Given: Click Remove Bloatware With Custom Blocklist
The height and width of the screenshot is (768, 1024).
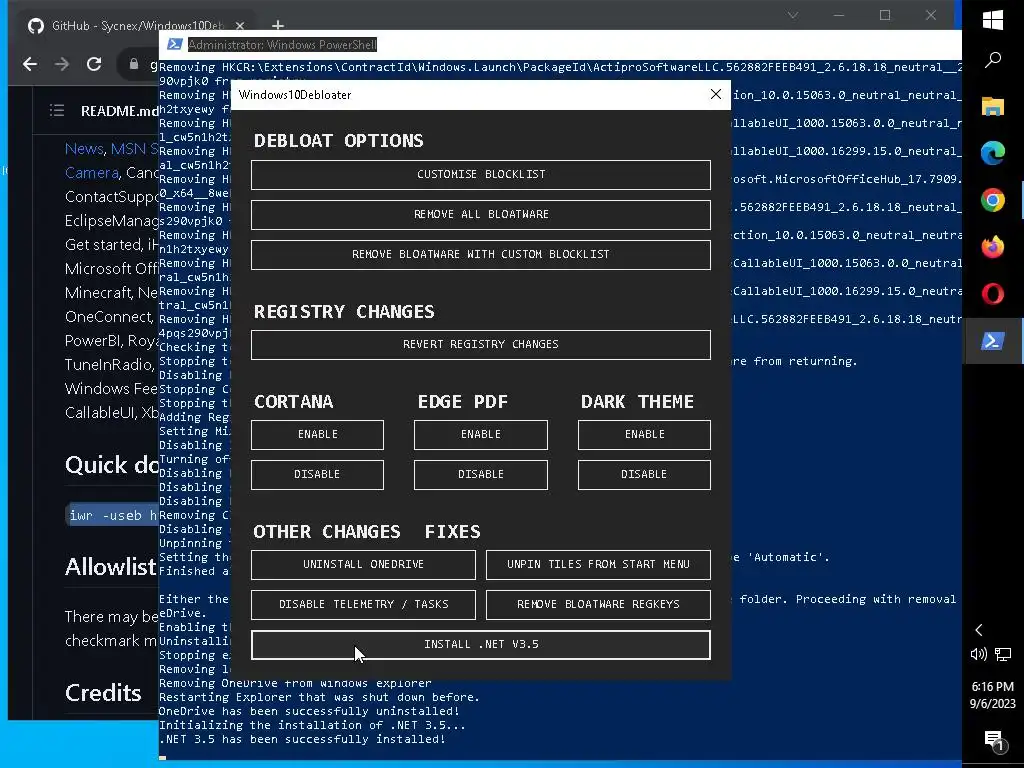Looking at the screenshot, I should [x=481, y=254].
